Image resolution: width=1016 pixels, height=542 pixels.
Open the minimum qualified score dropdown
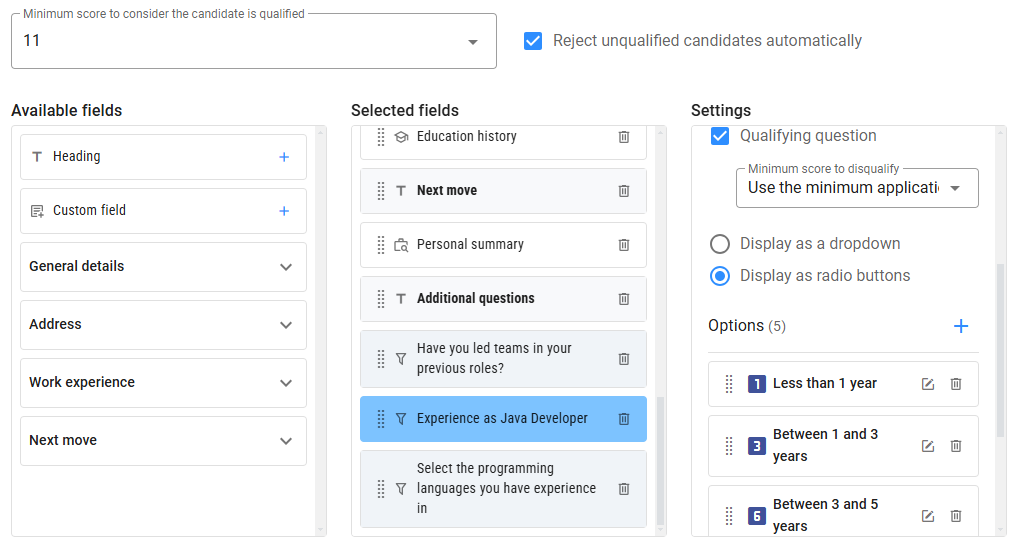pyautogui.click(x=473, y=41)
